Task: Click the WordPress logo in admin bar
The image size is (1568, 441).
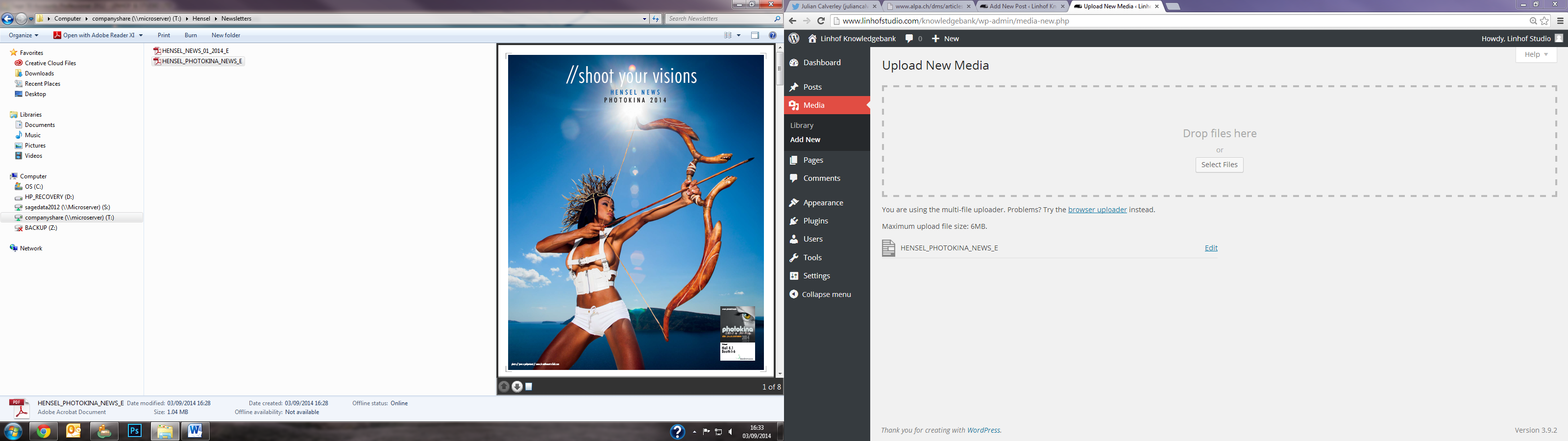Action: (794, 38)
